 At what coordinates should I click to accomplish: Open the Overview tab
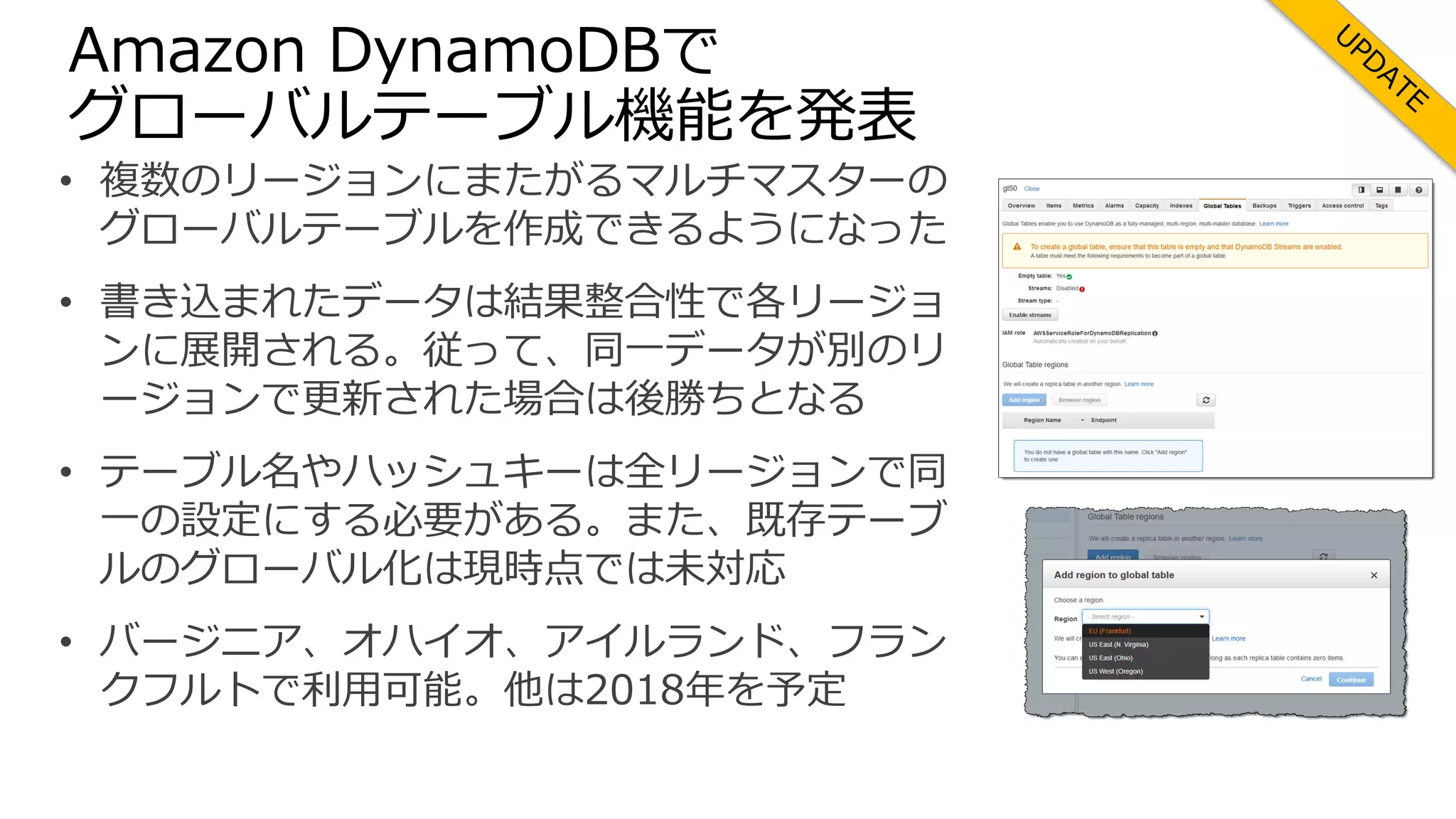coord(1021,205)
